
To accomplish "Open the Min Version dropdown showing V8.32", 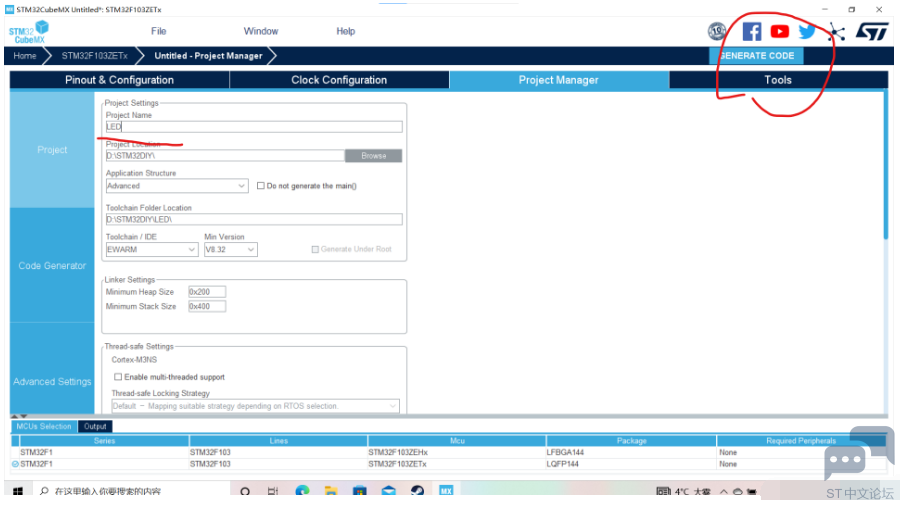I will 230,249.
